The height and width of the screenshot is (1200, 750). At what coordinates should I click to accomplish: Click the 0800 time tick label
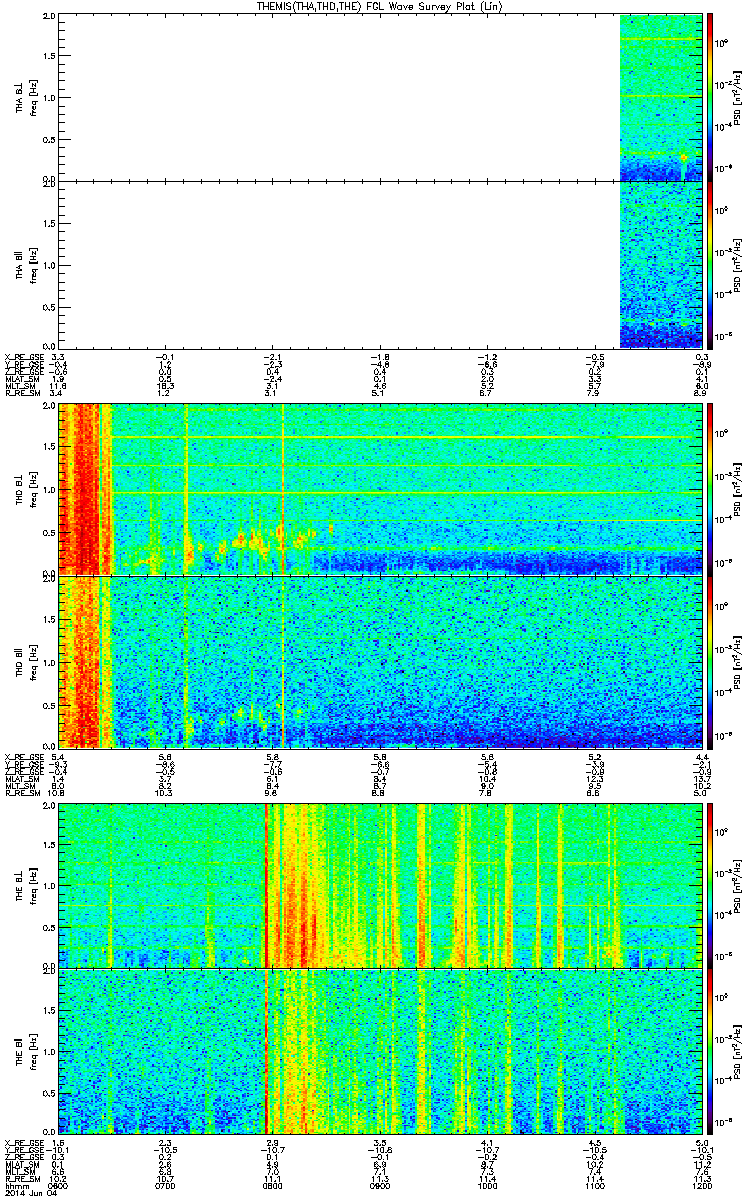[274, 1185]
